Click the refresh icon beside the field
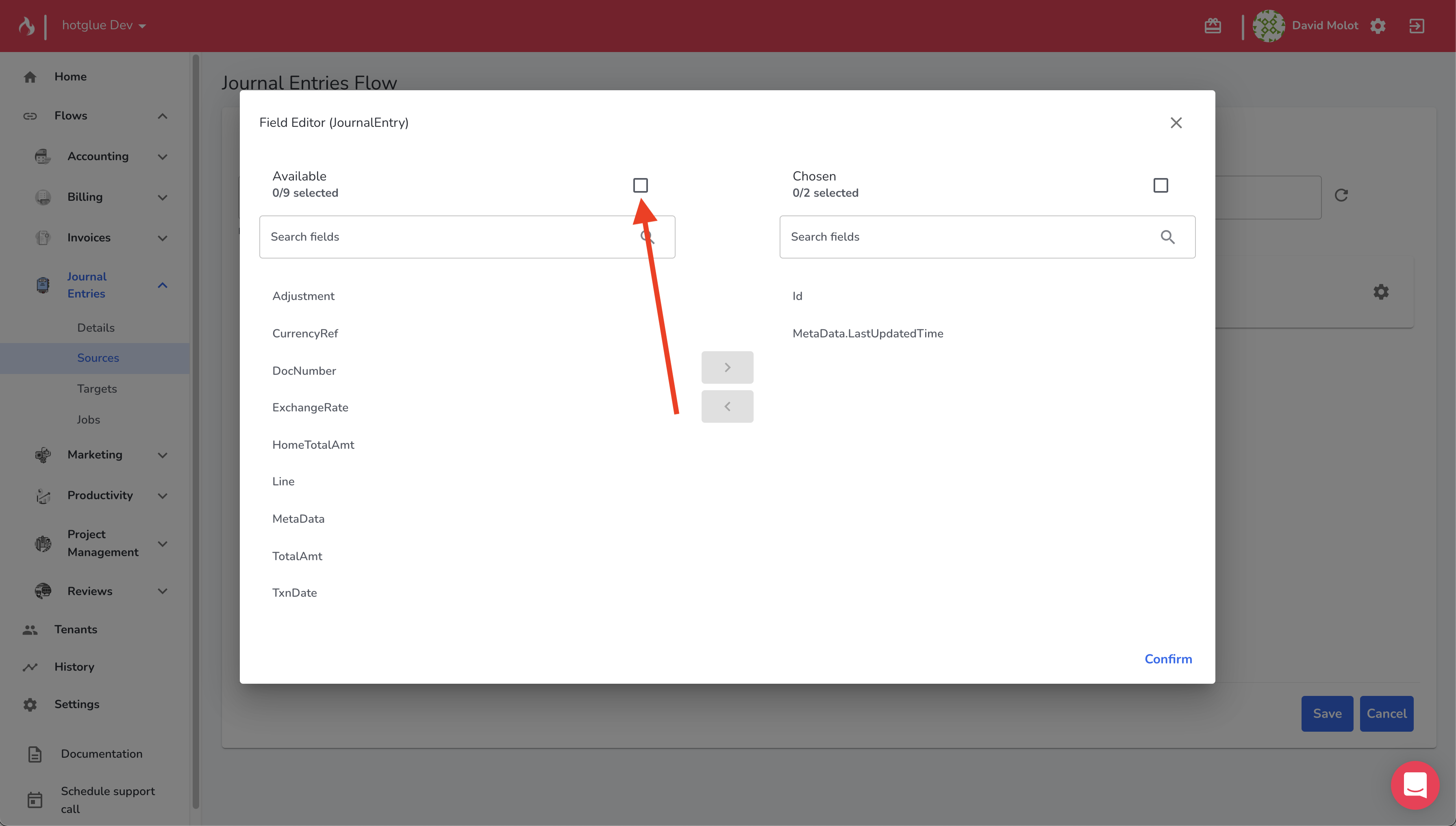The height and width of the screenshot is (826, 1456). point(1341,195)
